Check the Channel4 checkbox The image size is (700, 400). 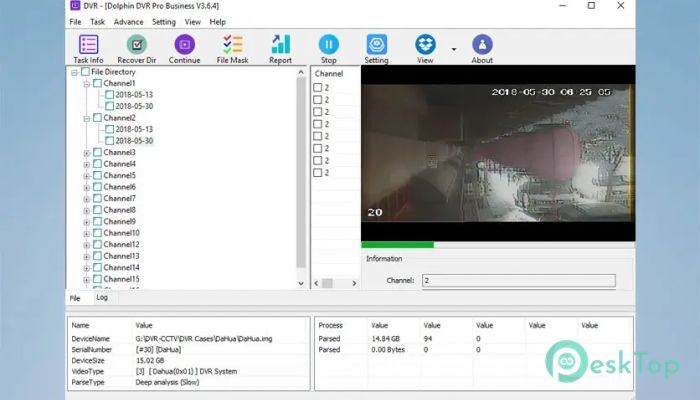coord(97,164)
